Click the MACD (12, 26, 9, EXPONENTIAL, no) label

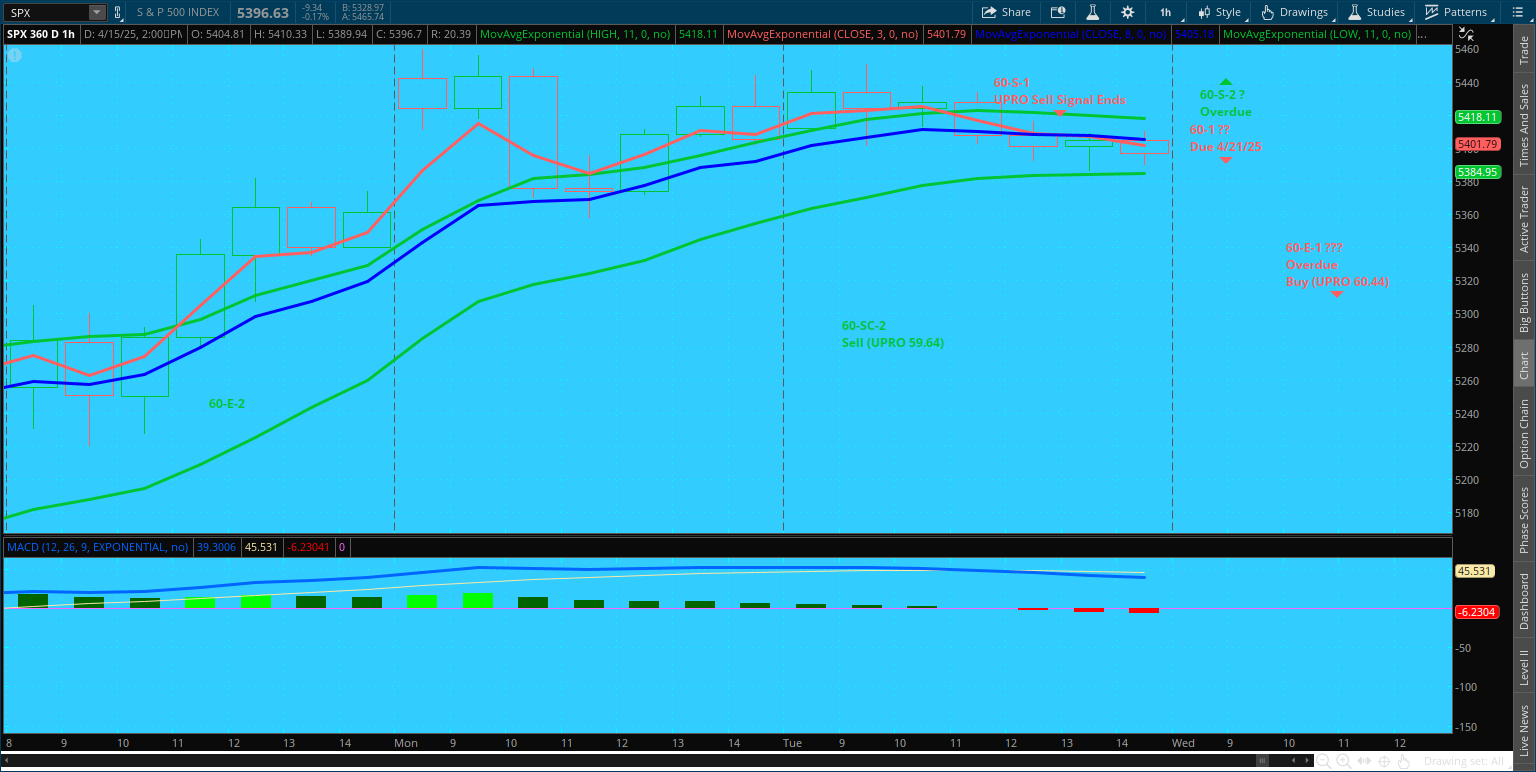[97, 547]
